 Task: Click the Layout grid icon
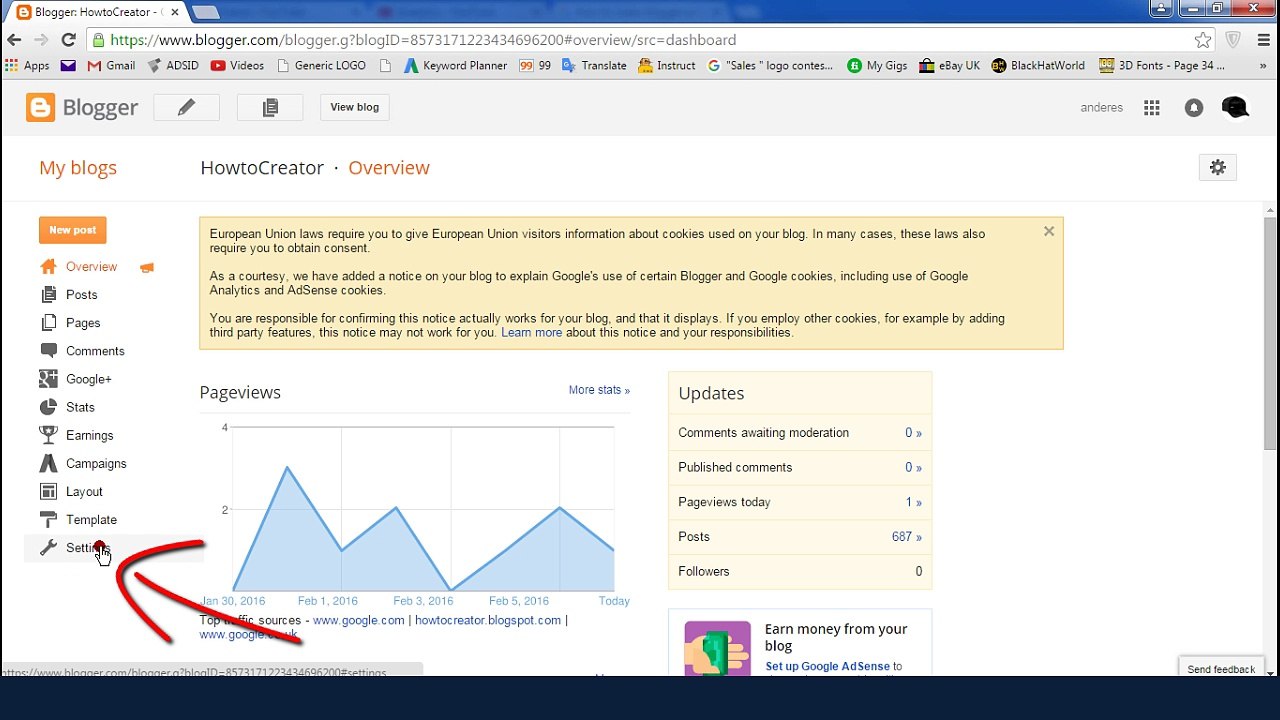tap(48, 491)
